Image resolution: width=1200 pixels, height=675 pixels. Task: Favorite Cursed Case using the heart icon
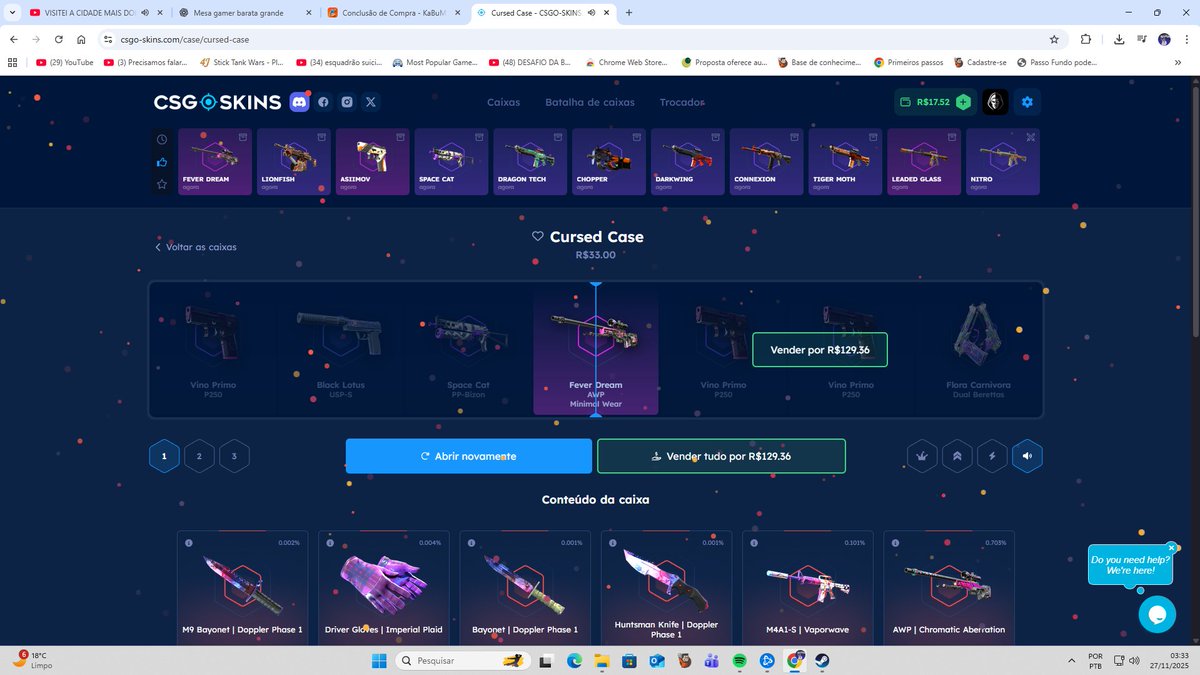[x=538, y=236]
